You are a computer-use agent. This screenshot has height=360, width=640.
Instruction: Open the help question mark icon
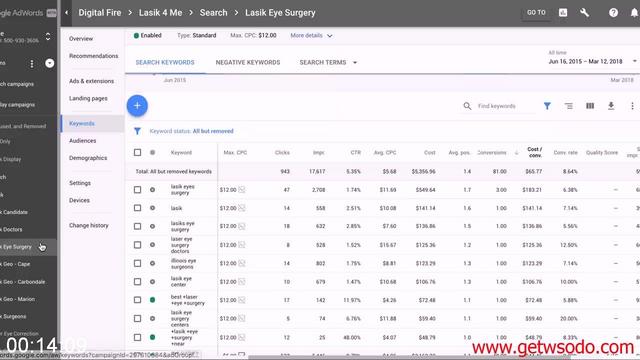(x=613, y=13)
